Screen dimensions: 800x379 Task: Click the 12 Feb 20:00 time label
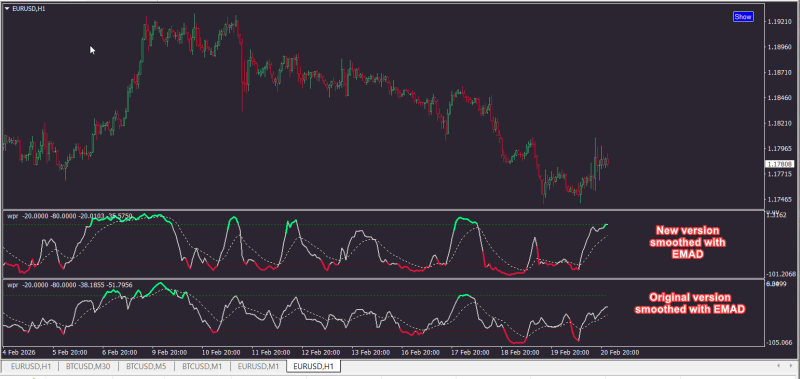pyautogui.click(x=320, y=352)
